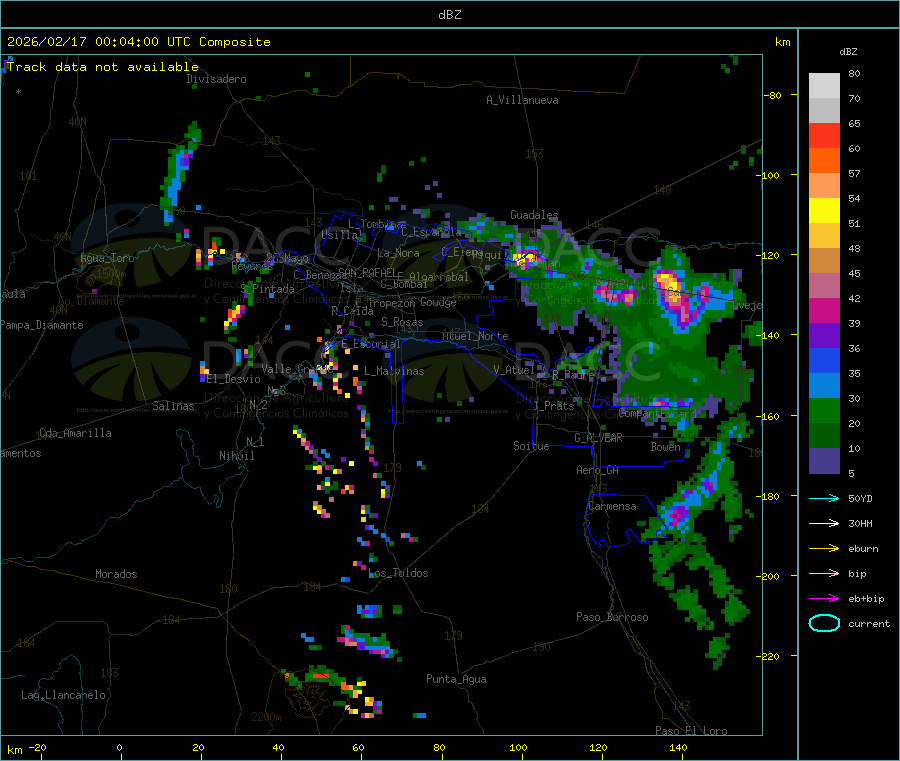This screenshot has width=900, height=761.
Task: Click the 'Paso_Barroso' map label
Action: 612,617
